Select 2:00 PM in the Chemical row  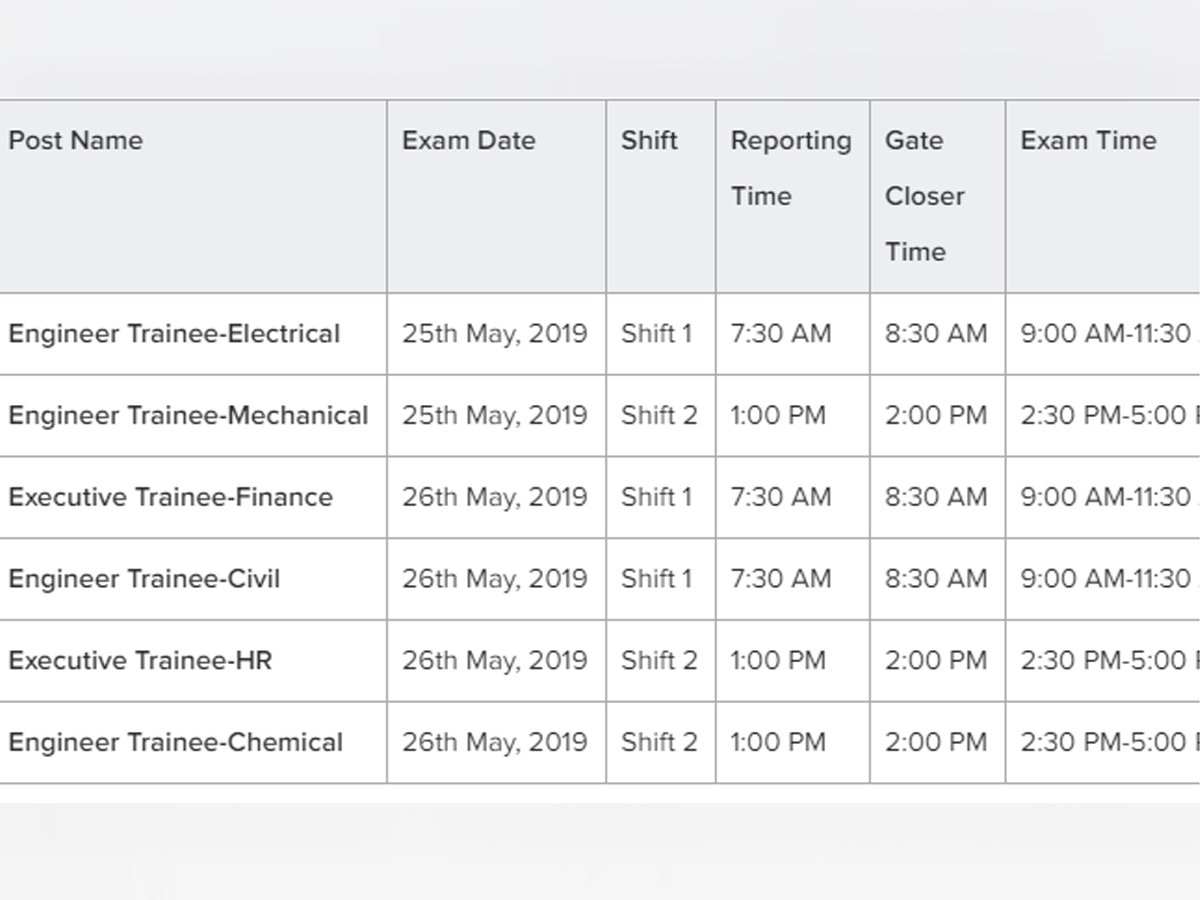pyautogui.click(x=935, y=743)
